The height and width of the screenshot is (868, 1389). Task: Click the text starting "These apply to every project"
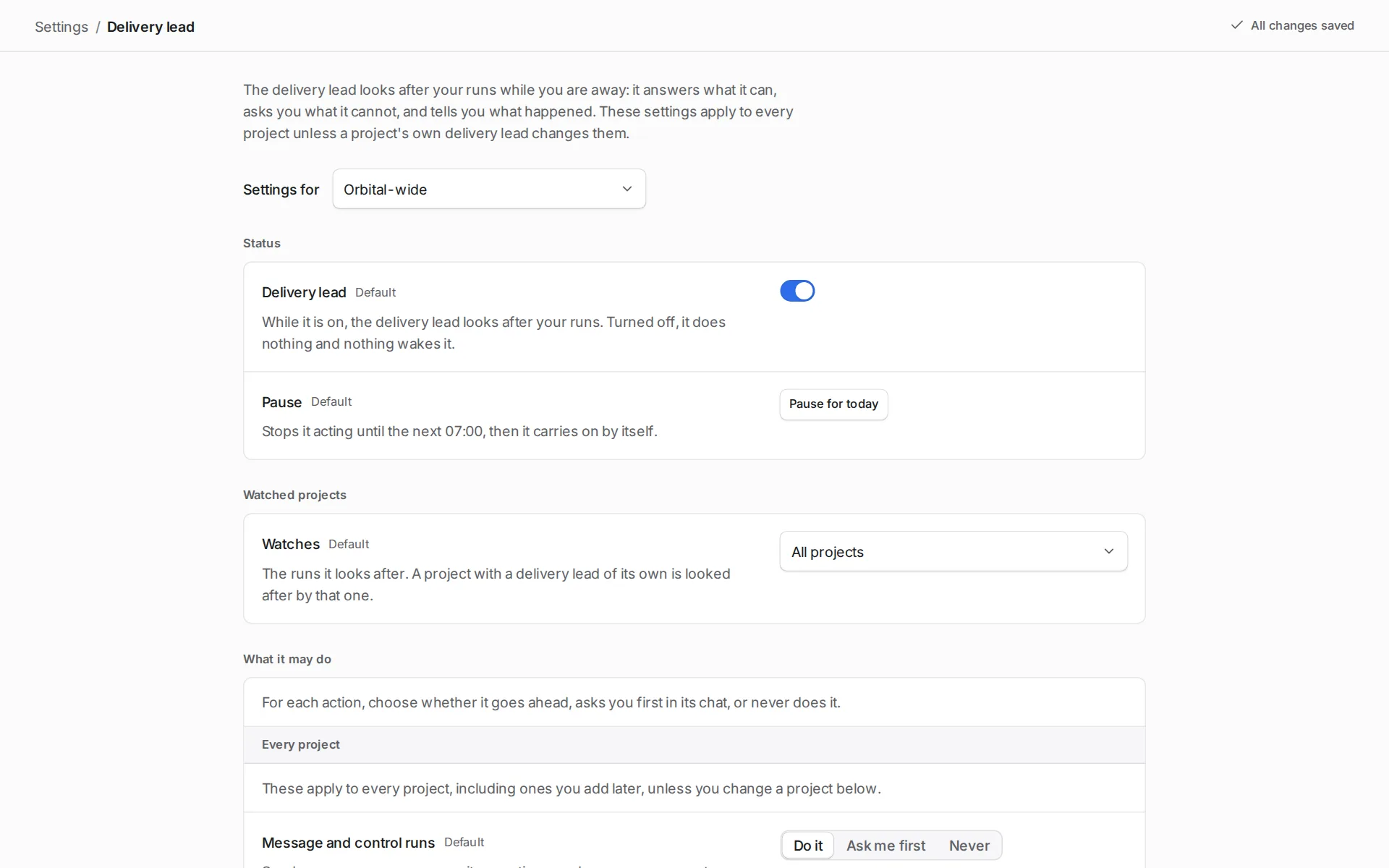click(x=572, y=788)
